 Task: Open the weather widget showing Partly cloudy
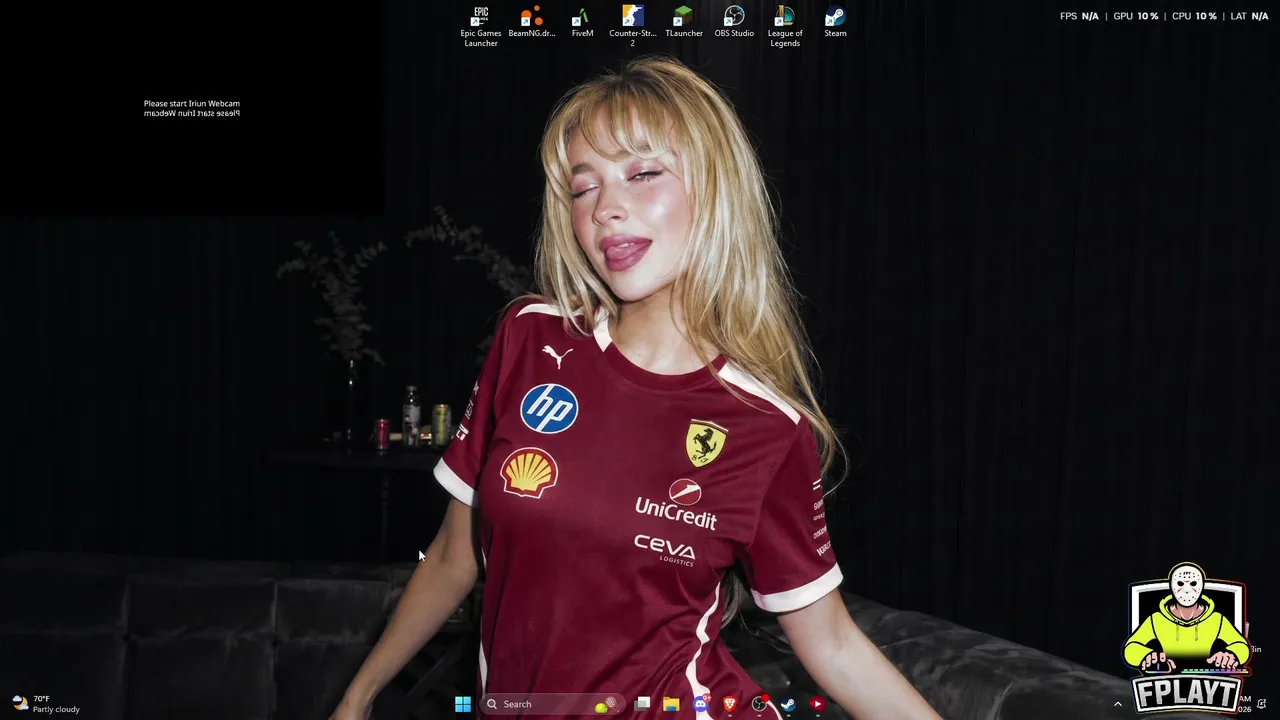click(46, 704)
